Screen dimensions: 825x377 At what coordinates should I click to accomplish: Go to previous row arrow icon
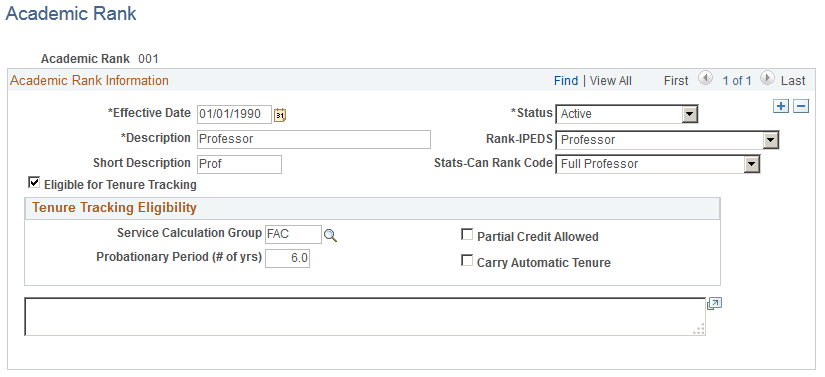[705, 79]
